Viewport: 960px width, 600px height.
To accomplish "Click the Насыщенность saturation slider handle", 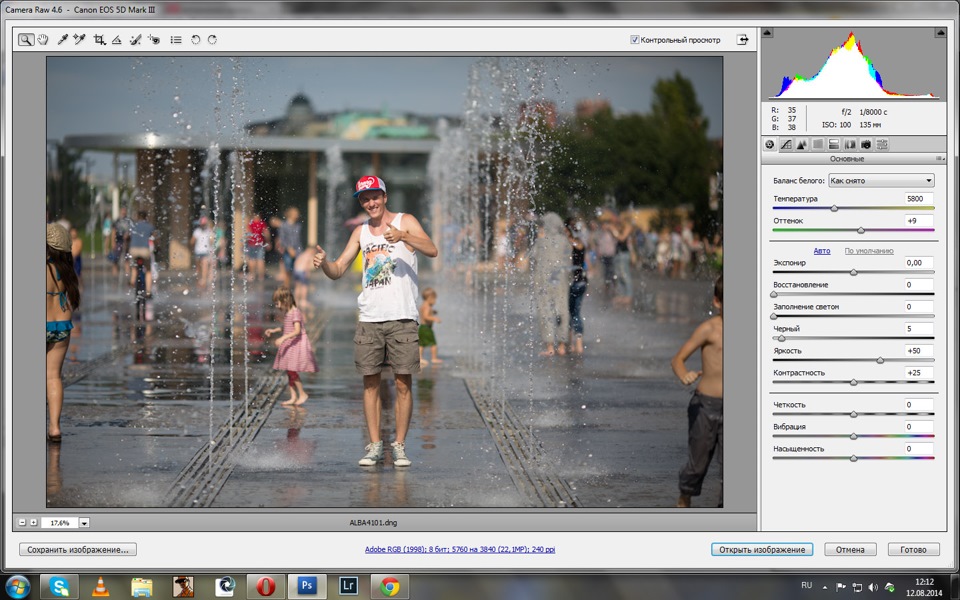I will click(853, 459).
